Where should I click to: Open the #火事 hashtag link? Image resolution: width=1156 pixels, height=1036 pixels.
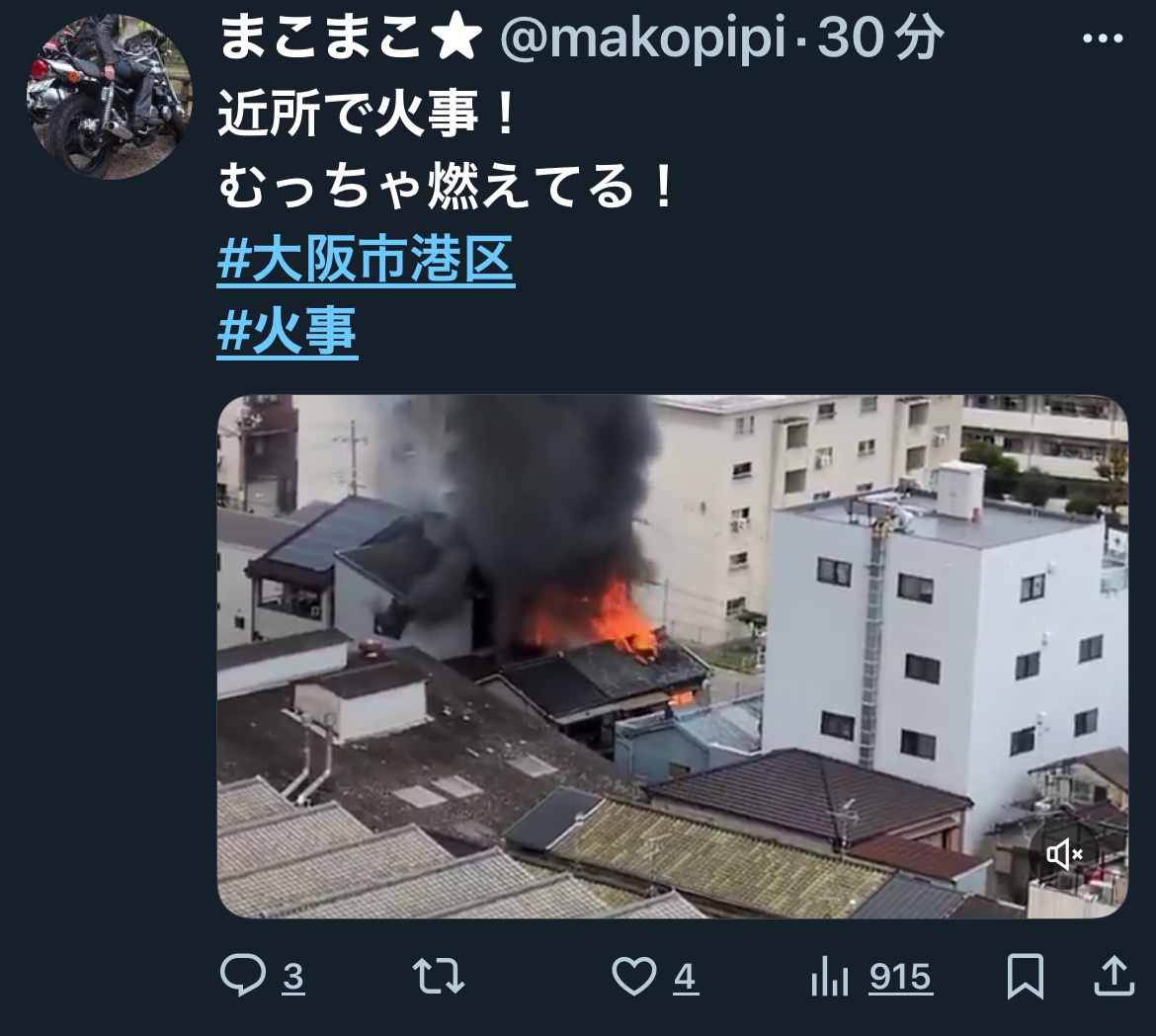click(288, 332)
